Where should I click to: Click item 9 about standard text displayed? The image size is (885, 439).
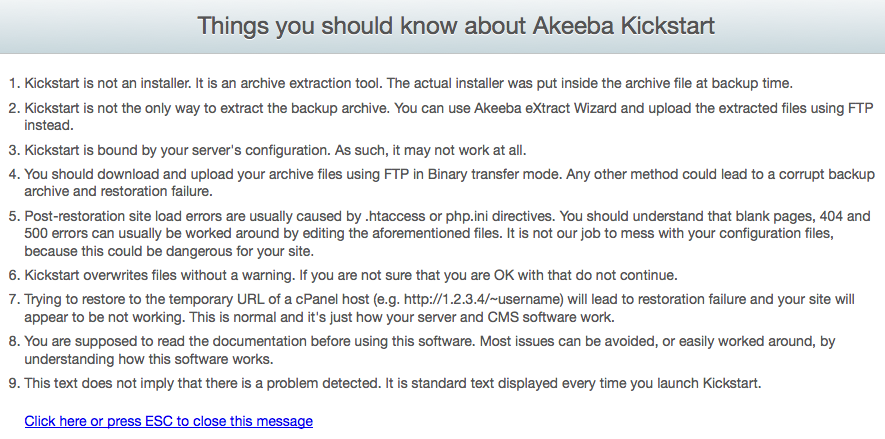point(393,384)
